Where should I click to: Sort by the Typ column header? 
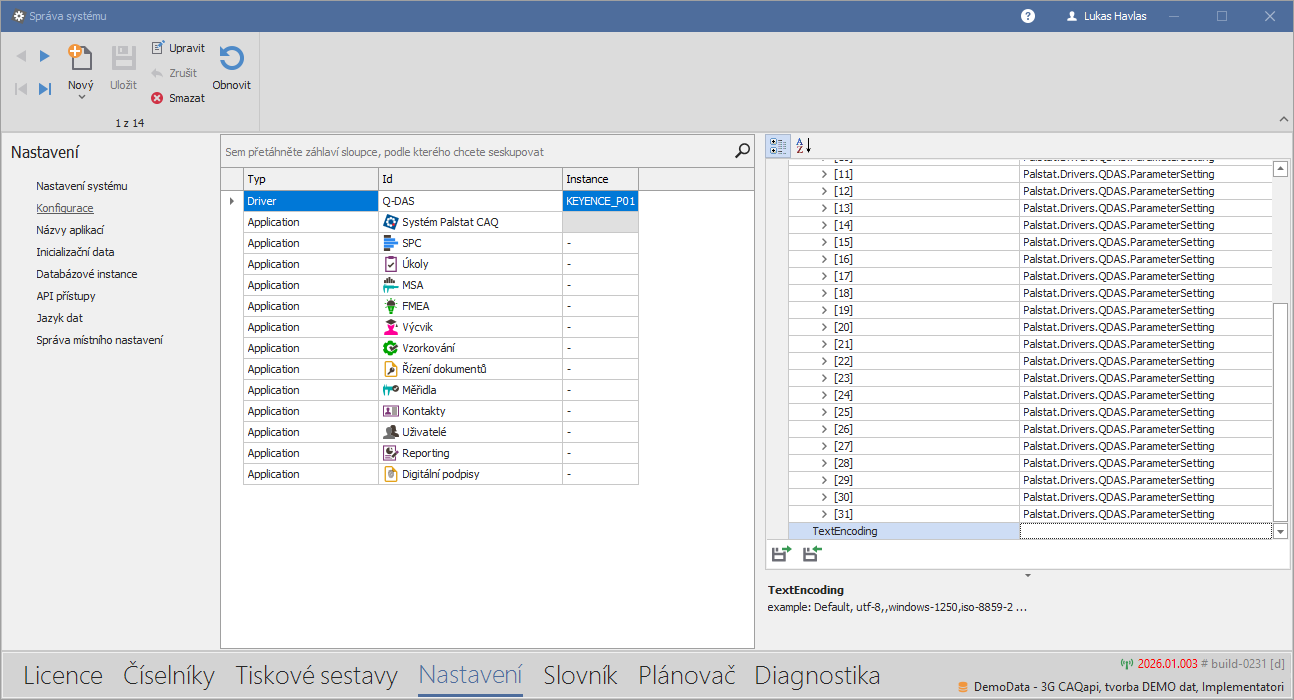click(x=311, y=179)
